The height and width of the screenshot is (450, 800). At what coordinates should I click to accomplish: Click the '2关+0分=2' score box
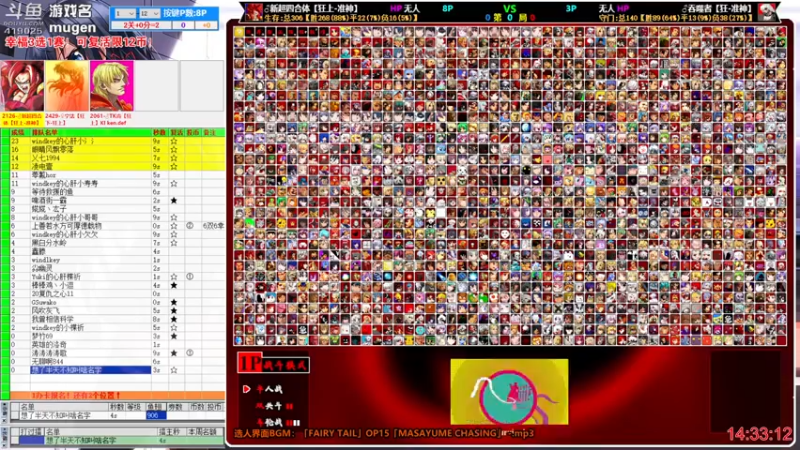click(x=141, y=25)
